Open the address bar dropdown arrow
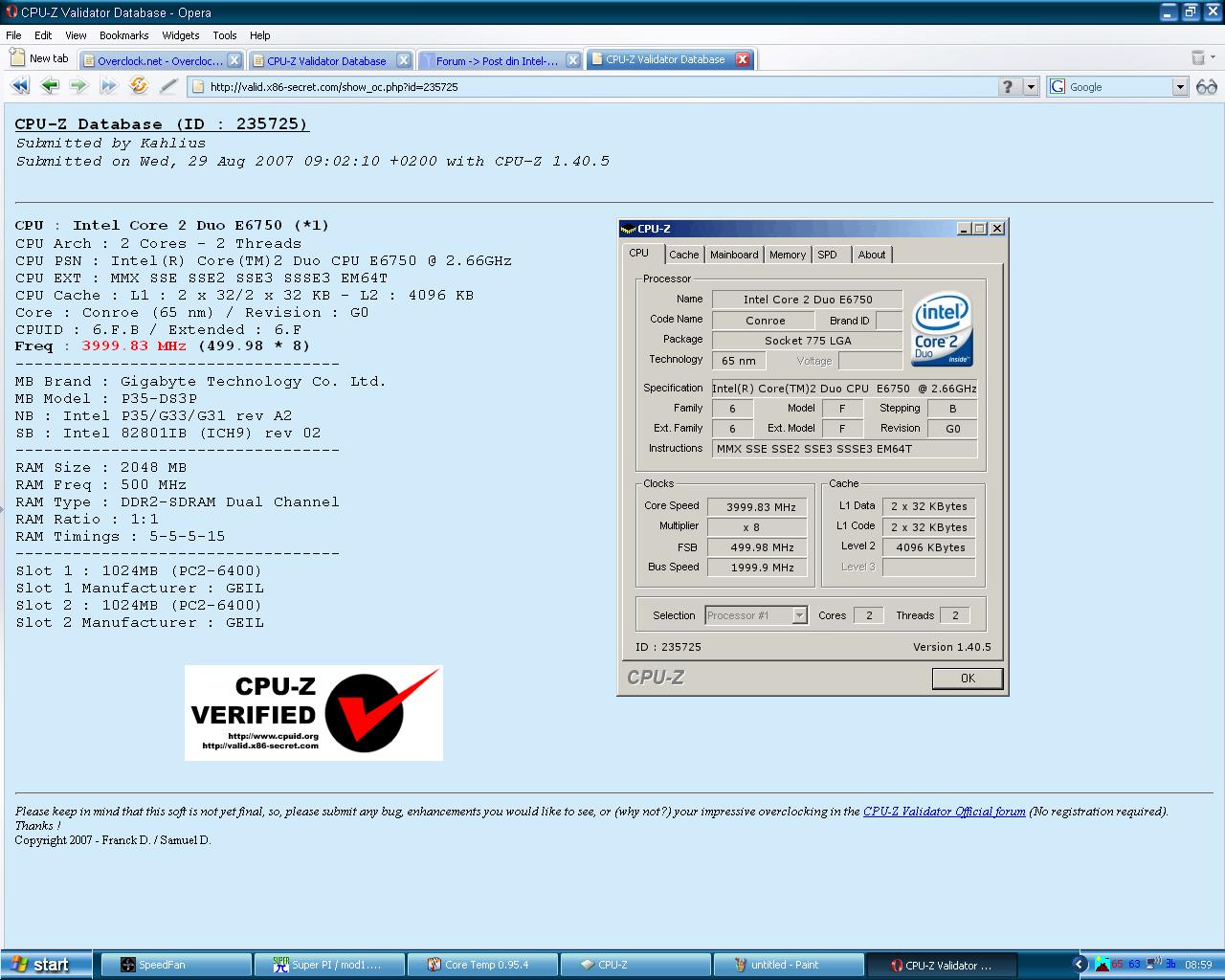 pos(1031,87)
